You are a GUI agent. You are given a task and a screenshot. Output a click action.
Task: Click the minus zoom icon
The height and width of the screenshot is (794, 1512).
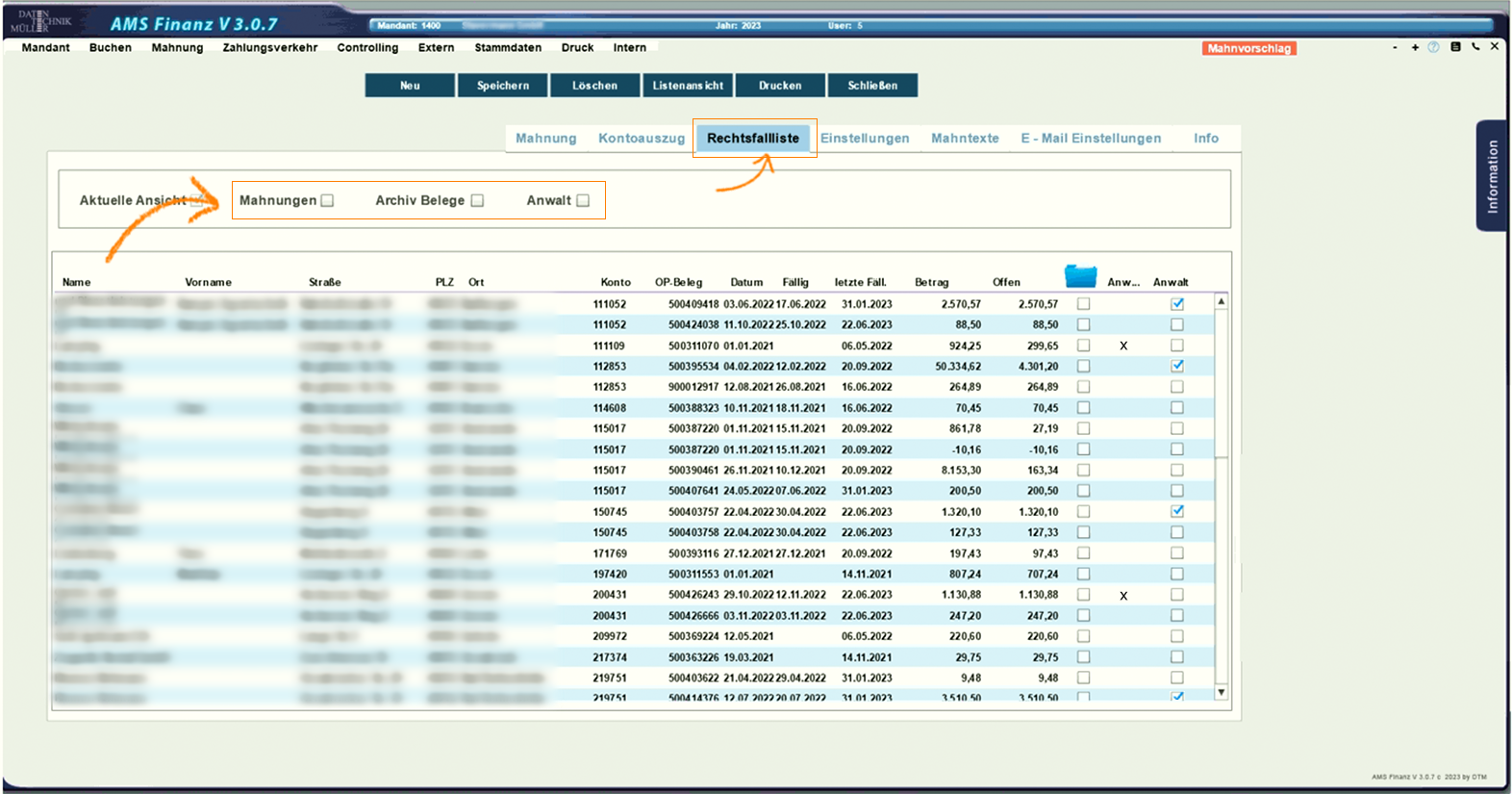(x=1395, y=47)
